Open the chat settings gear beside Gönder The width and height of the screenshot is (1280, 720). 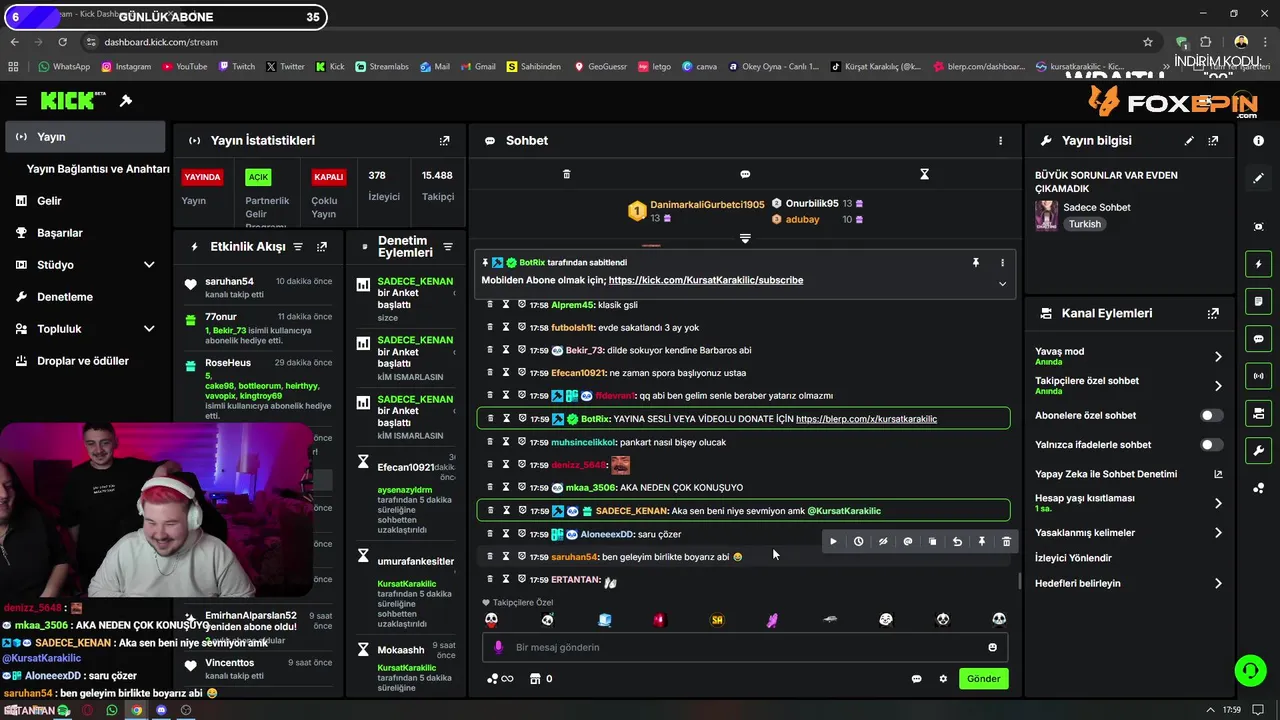tap(942, 679)
